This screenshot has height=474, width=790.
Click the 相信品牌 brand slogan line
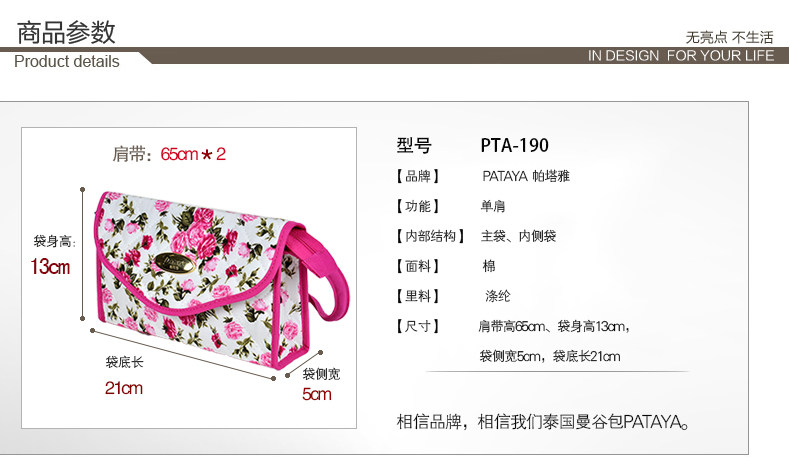[543, 422]
